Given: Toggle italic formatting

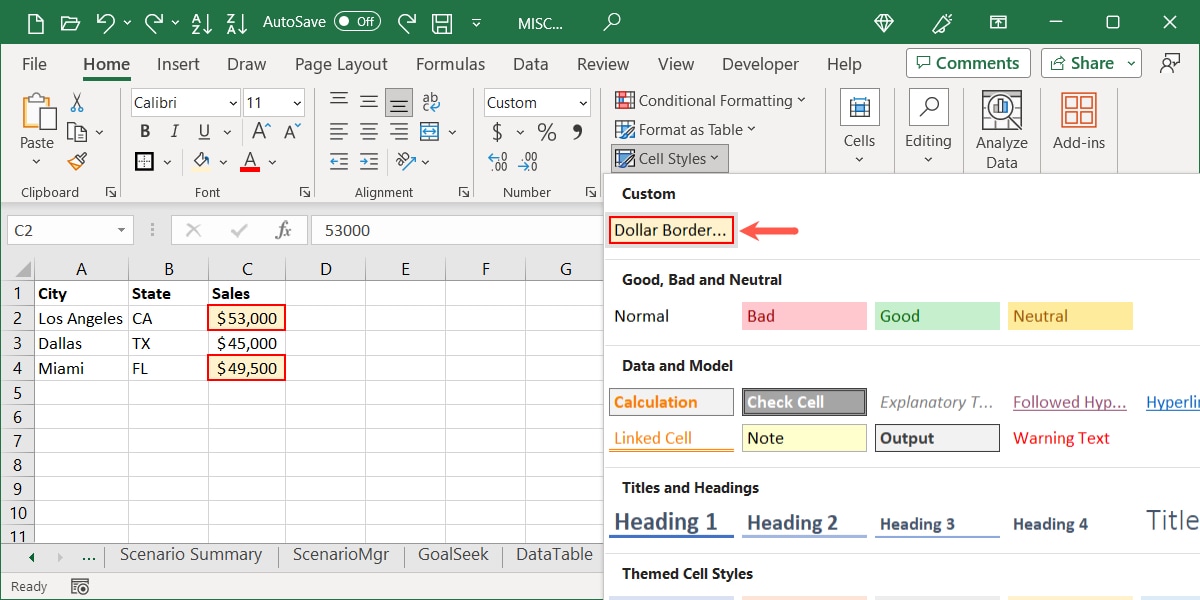Looking at the screenshot, I should tap(173, 131).
